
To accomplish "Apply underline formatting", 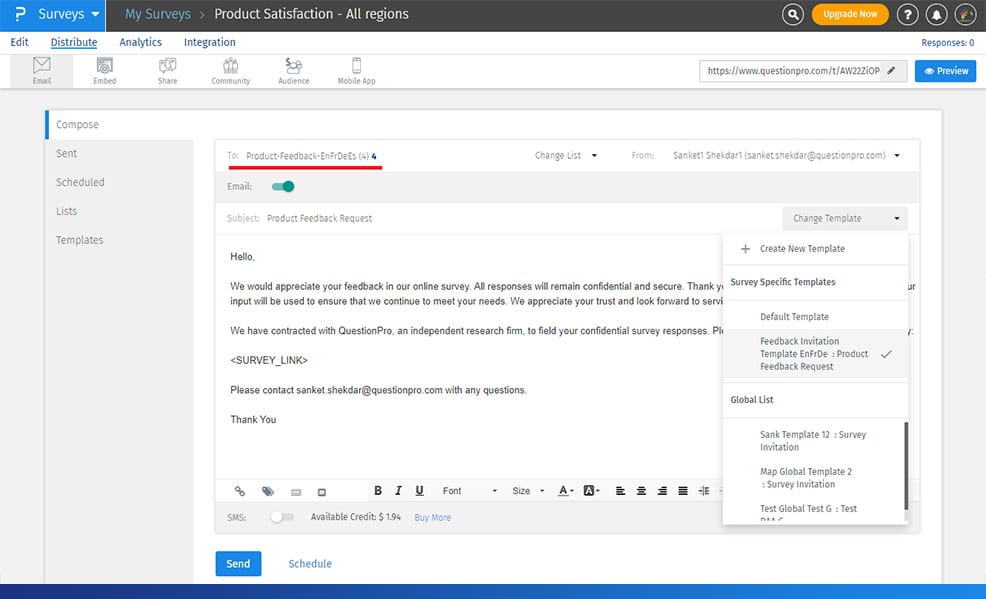I will tap(419, 490).
